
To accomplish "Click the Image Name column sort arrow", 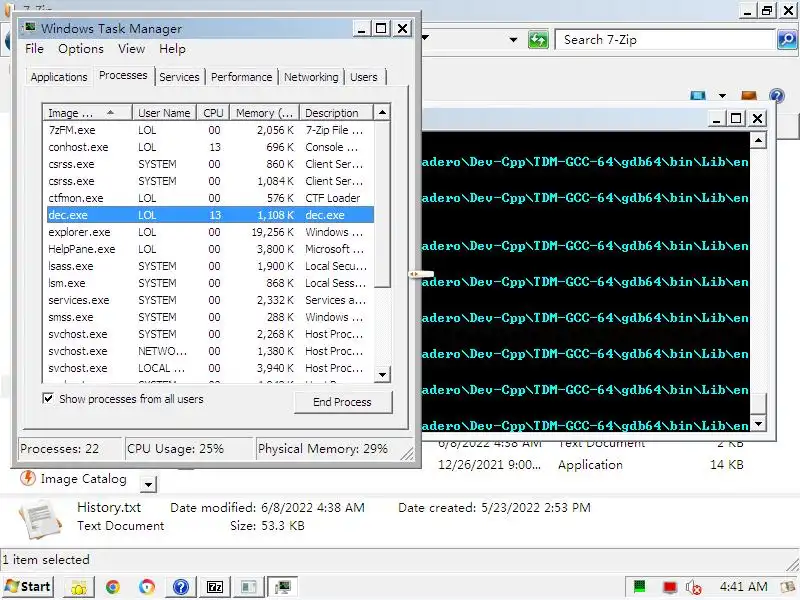I will pyautogui.click(x=110, y=112).
